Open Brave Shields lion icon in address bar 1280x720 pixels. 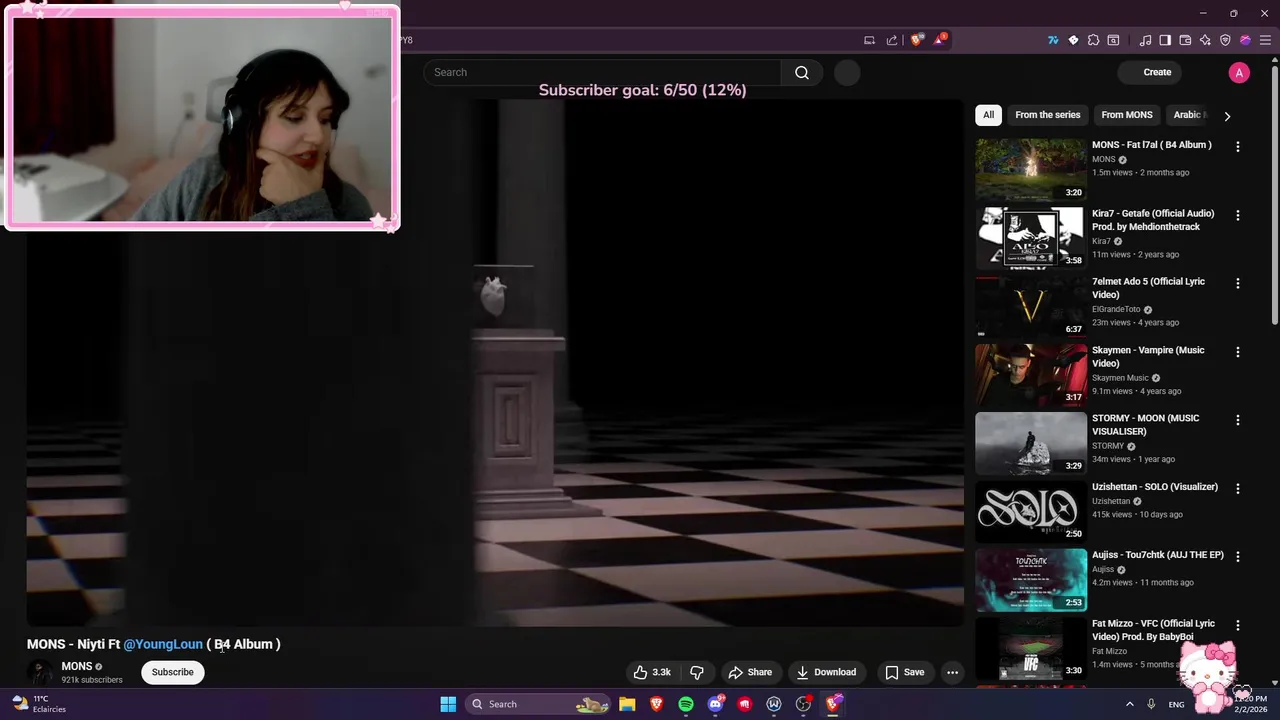click(917, 40)
